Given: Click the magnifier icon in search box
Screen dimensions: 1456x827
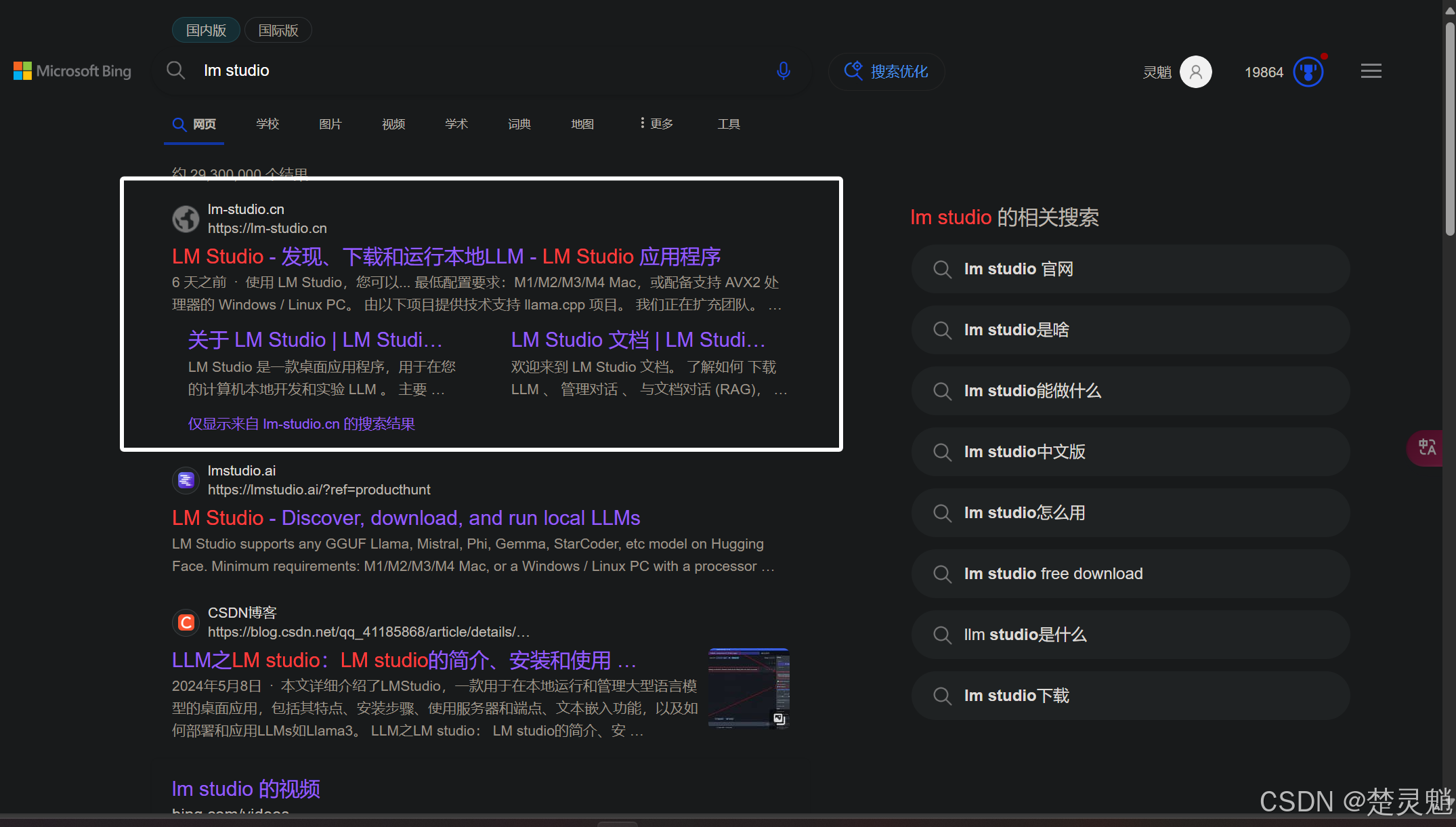Looking at the screenshot, I should [x=176, y=70].
